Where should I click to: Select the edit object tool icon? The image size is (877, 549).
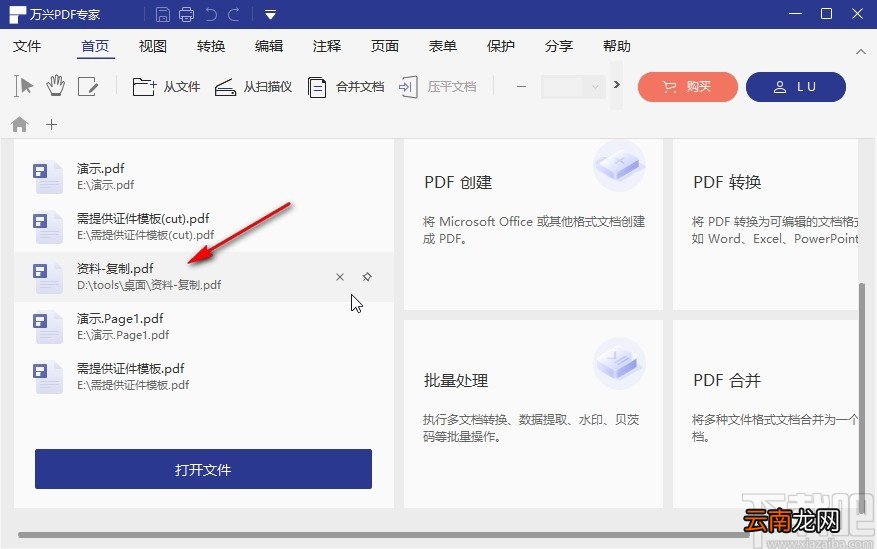click(x=88, y=87)
